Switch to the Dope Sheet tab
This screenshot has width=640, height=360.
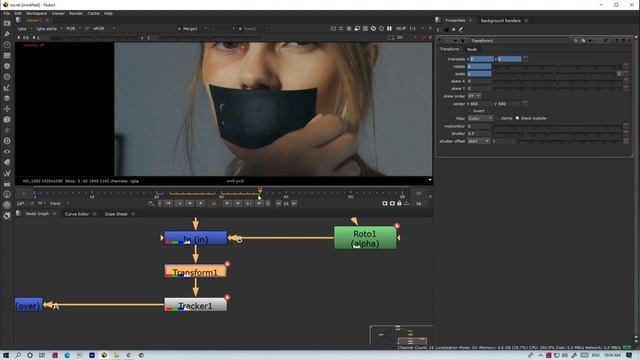pyautogui.click(x=116, y=214)
